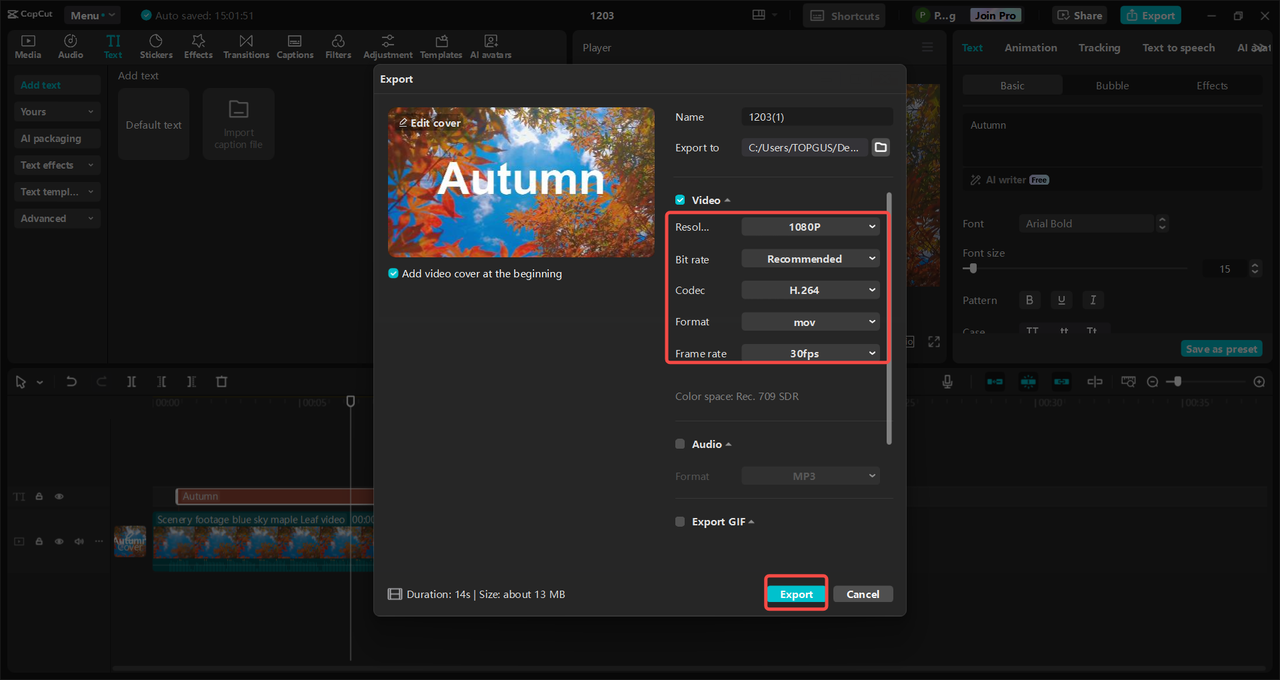Open the Player panel hamburger menu

pyautogui.click(x=927, y=47)
